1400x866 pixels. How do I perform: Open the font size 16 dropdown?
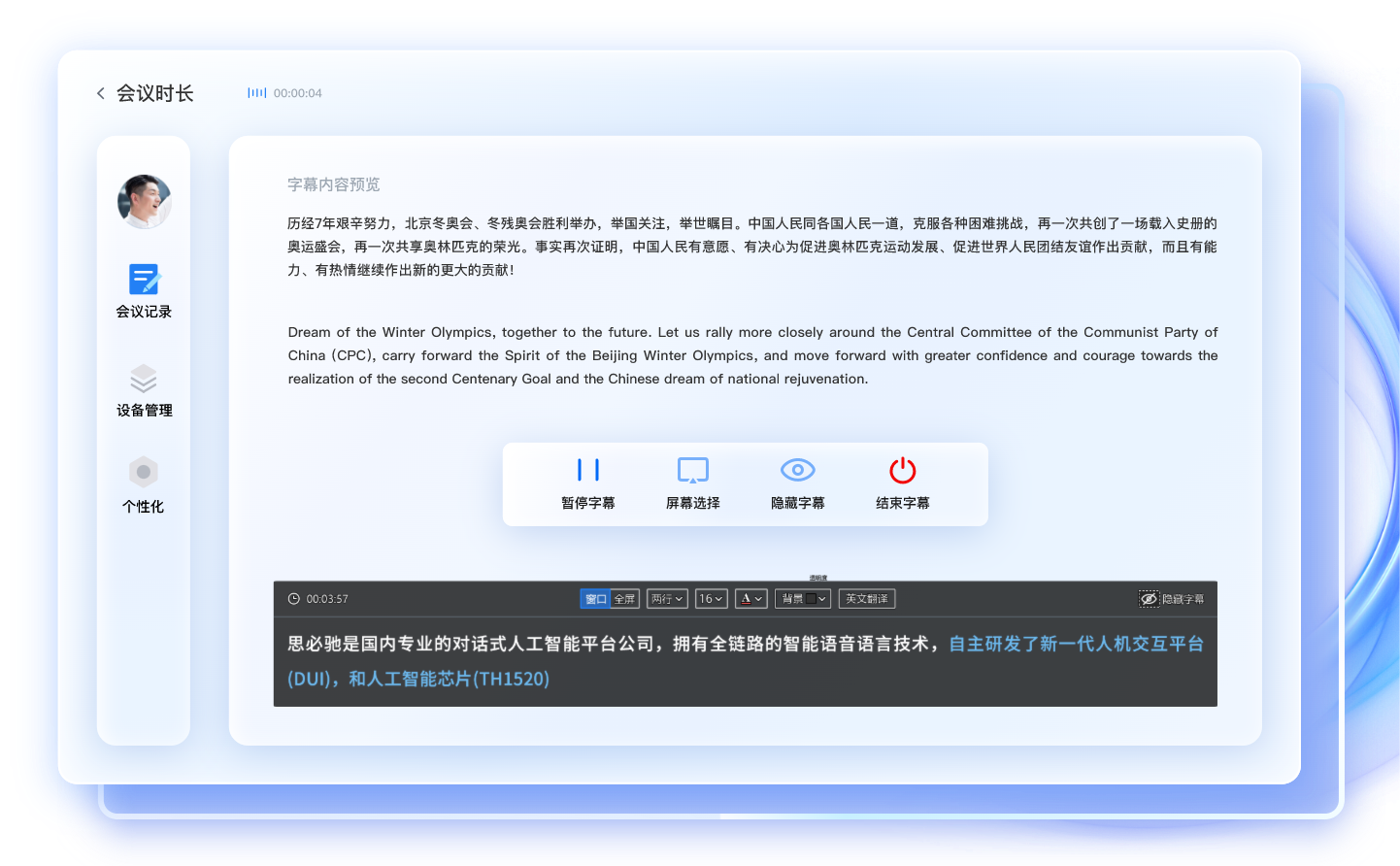[711, 599]
